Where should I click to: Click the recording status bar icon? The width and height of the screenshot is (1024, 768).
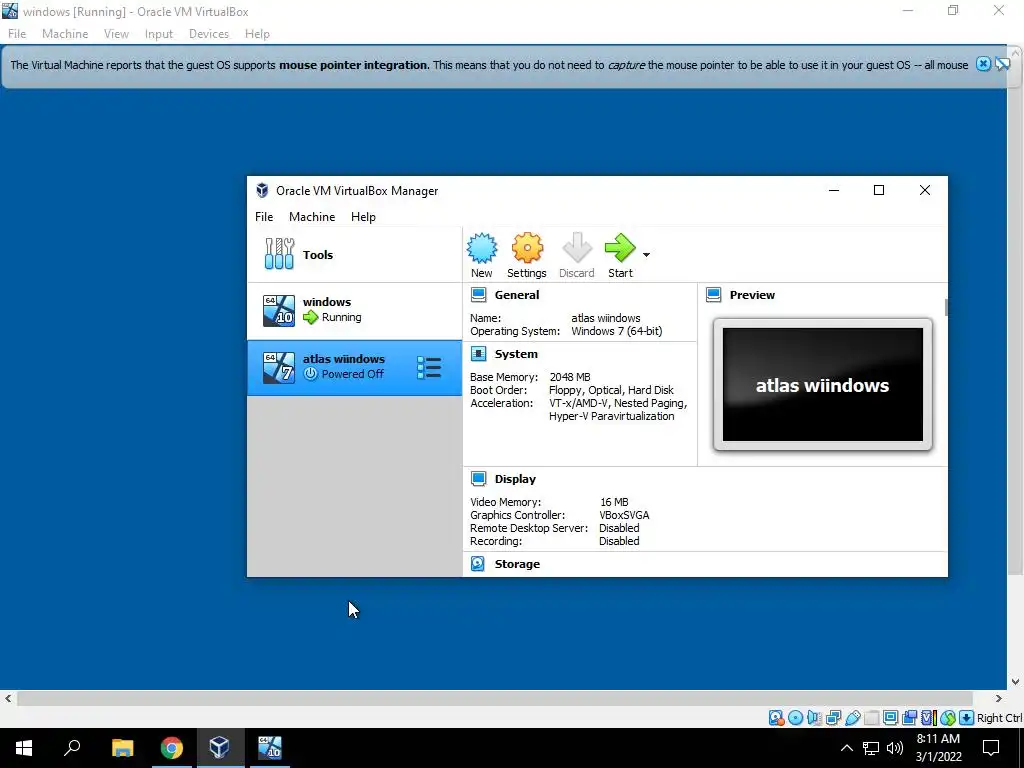[909, 718]
